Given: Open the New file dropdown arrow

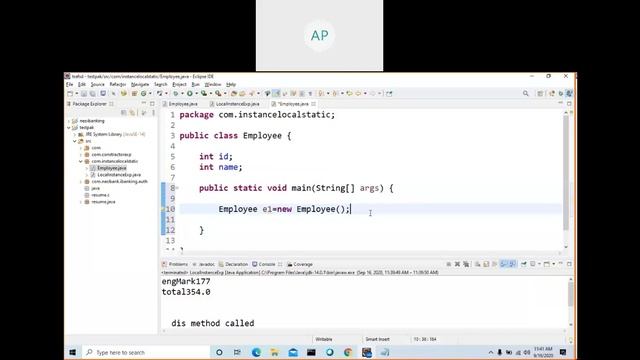Looking at the screenshot, I should [x=76, y=94].
